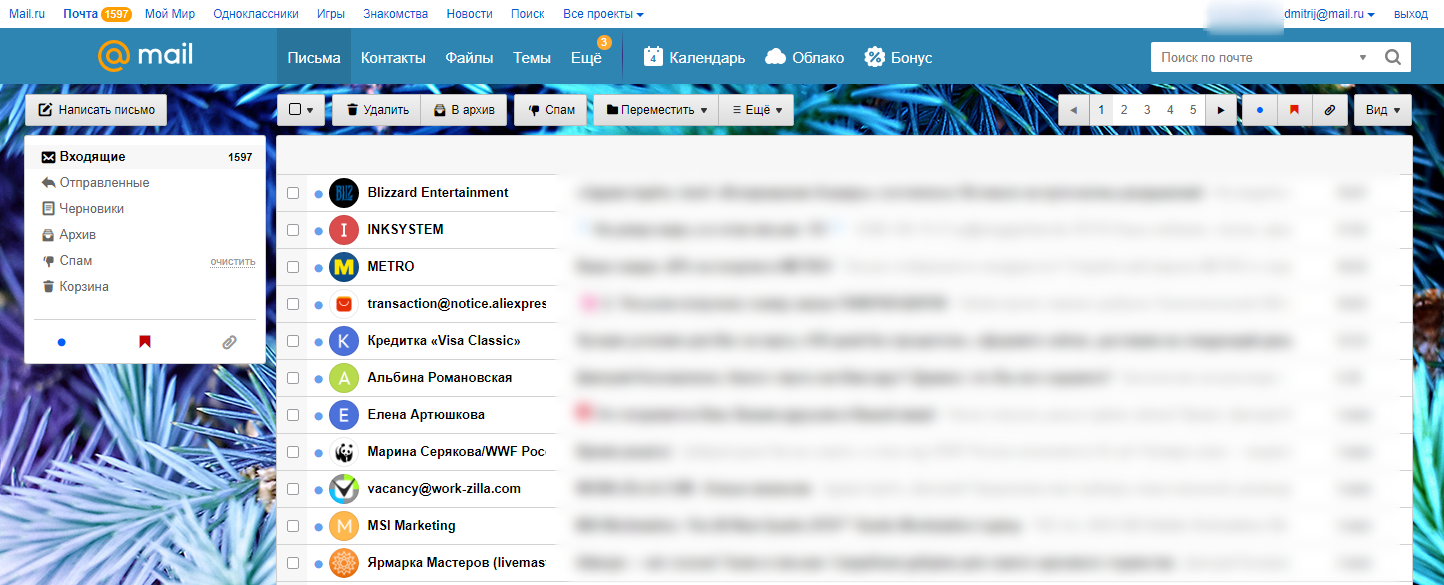Open the Файлы tab
This screenshot has width=1444, height=585.
pyautogui.click(x=469, y=57)
